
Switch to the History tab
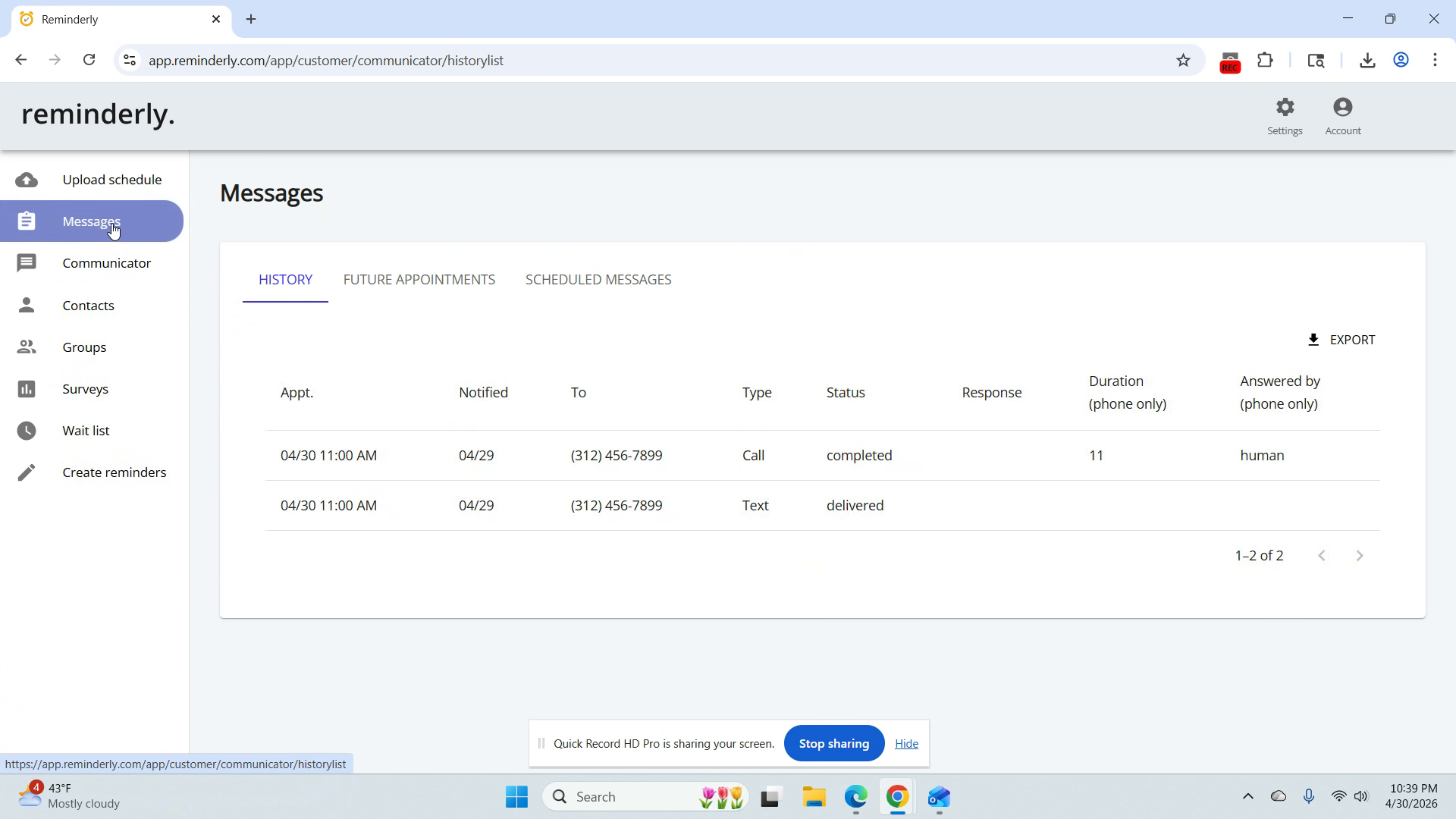pos(285,280)
